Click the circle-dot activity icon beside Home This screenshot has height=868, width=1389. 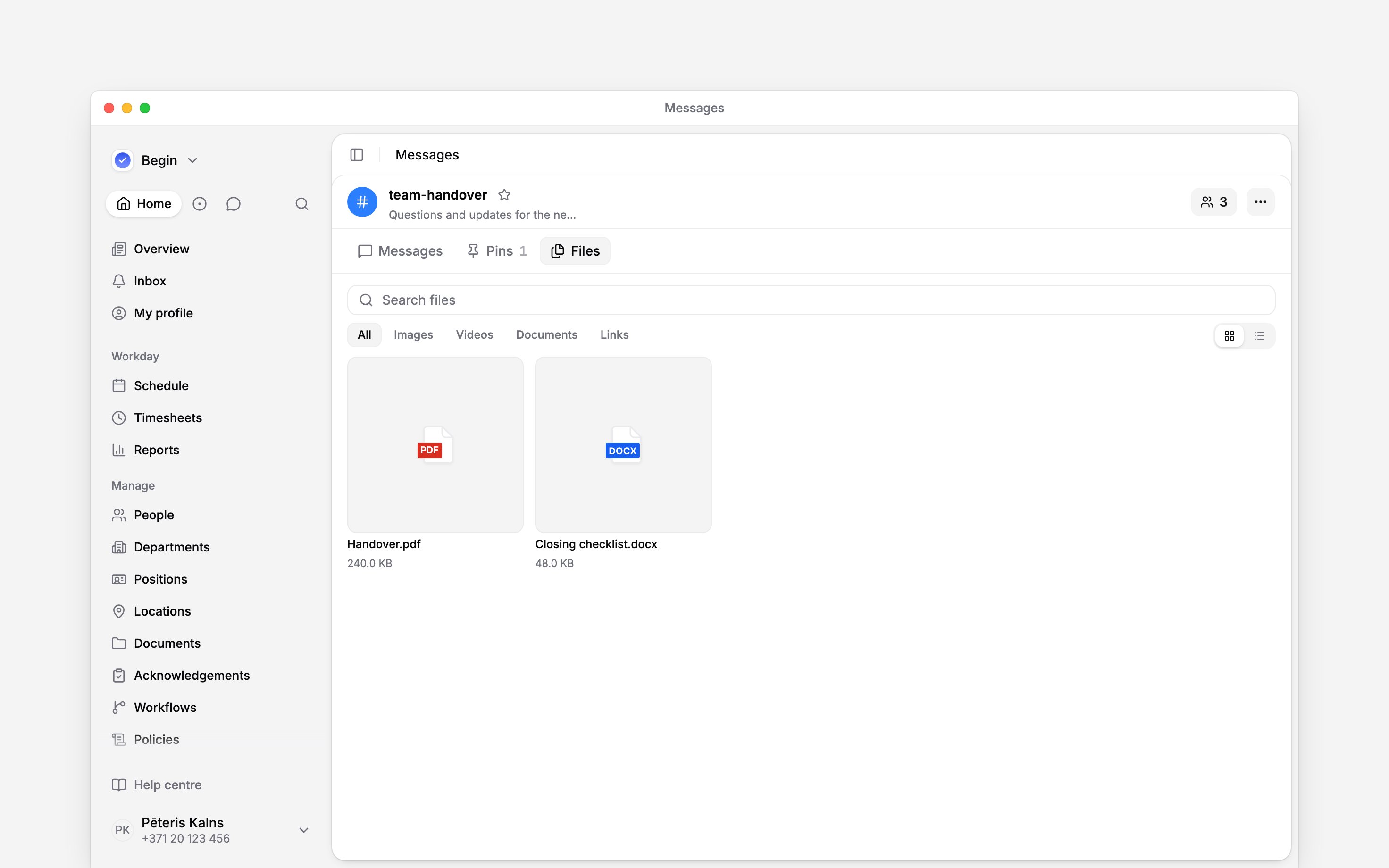coord(199,204)
